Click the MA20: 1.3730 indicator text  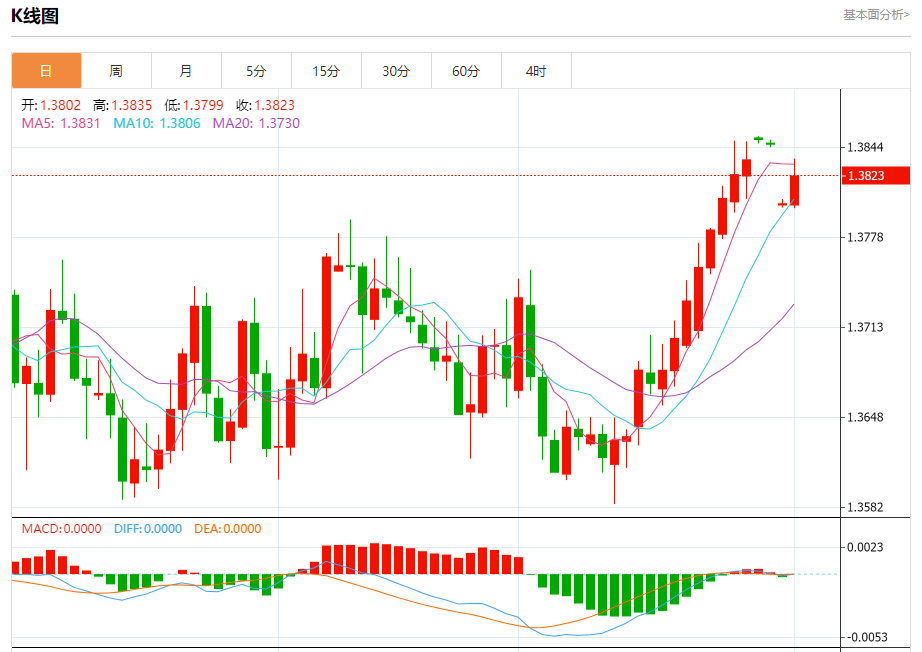coord(256,123)
